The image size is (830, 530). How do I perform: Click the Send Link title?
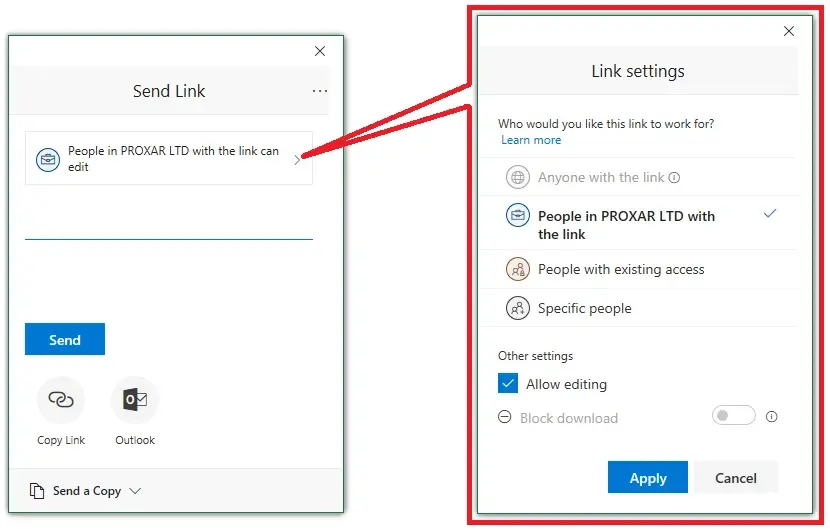pos(169,91)
